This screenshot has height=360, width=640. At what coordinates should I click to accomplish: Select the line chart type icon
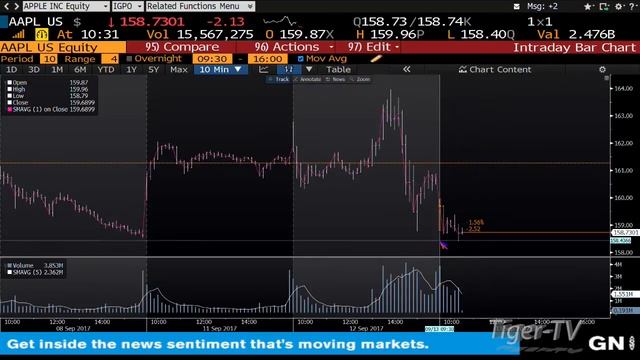pos(264,69)
